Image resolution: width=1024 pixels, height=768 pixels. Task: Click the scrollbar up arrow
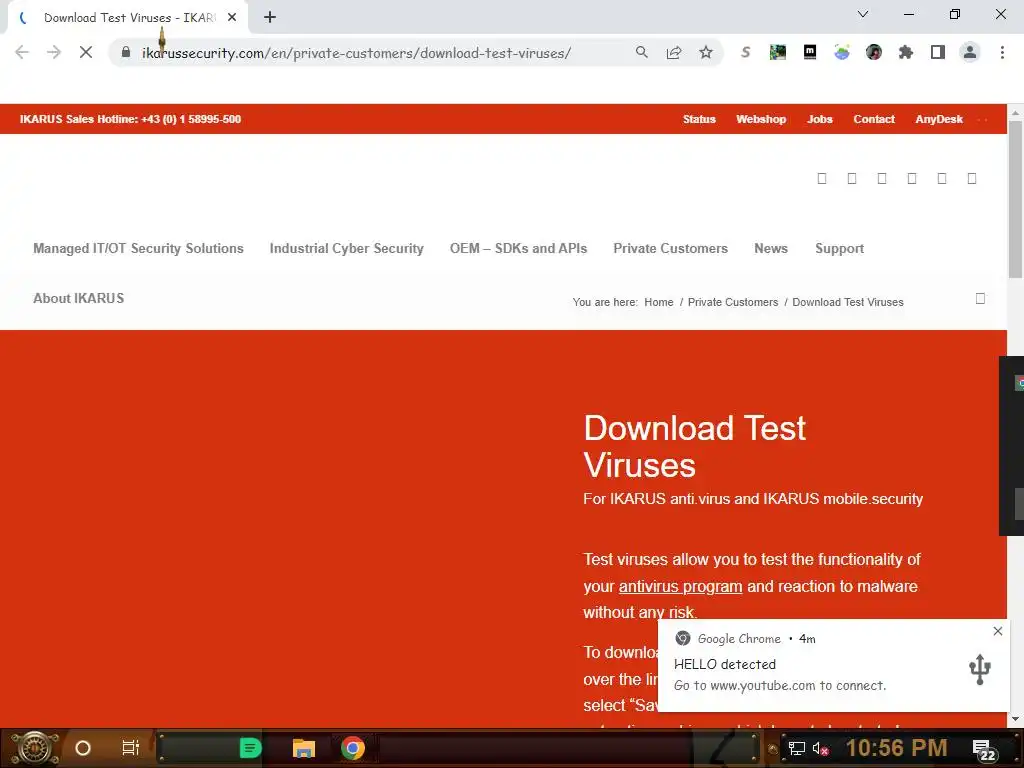point(1016,112)
